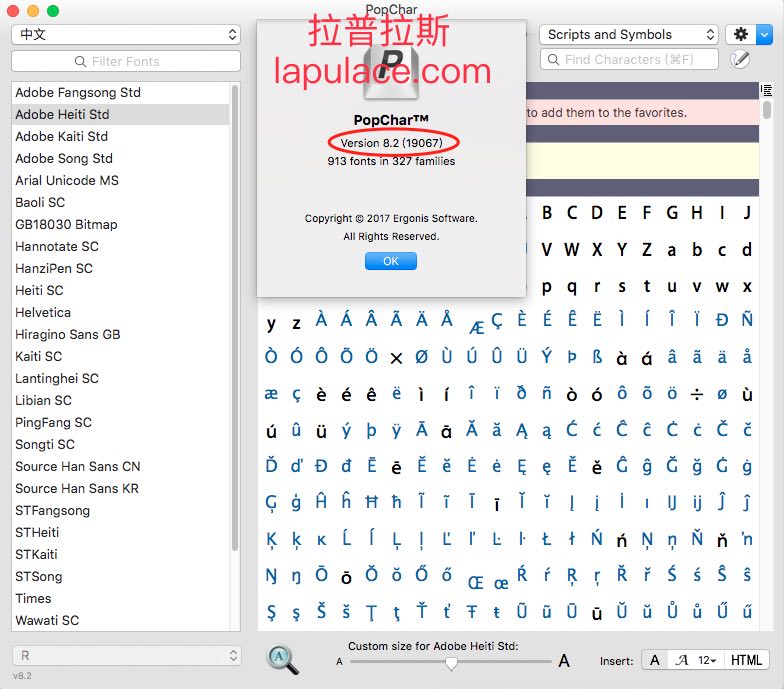This screenshot has height=689, width=784.
Task: Select Adobe Kaiti Std font
Action: click(x=120, y=136)
